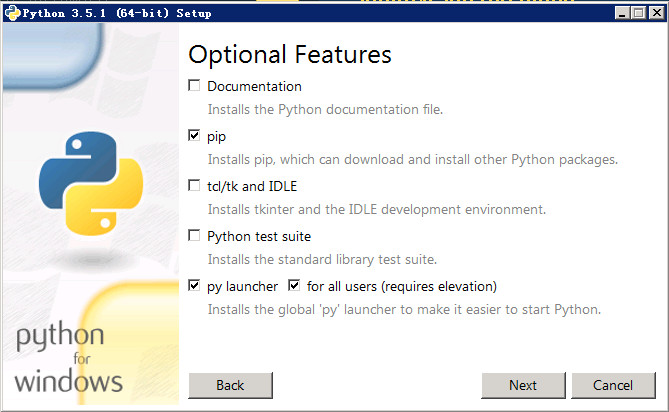This screenshot has height=412, width=669.
Task: Click the "python for windows" text logo
Action: [x=70, y=358]
